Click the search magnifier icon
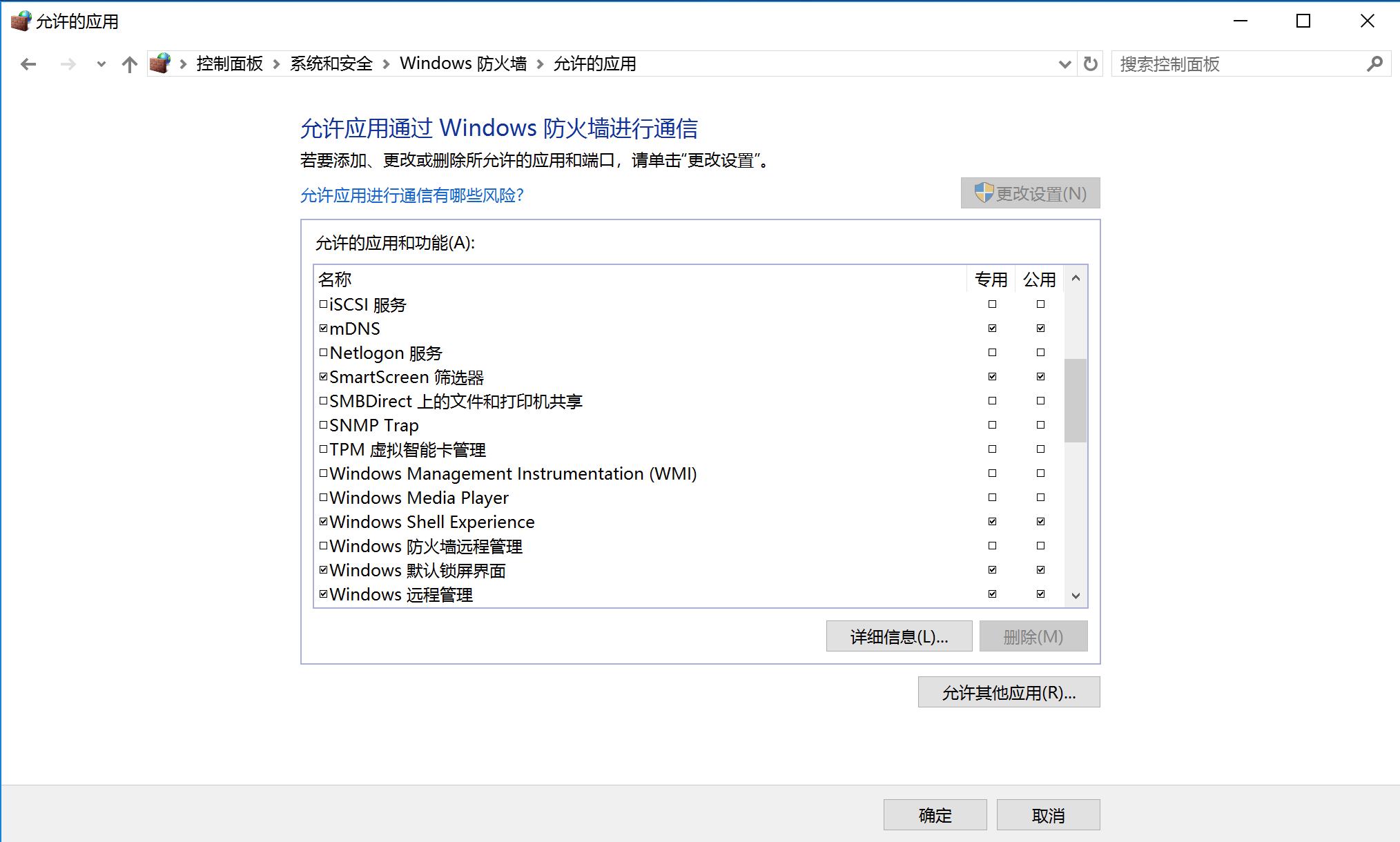The height and width of the screenshot is (842, 1400). pyautogui.click(x=1374, y=64)
